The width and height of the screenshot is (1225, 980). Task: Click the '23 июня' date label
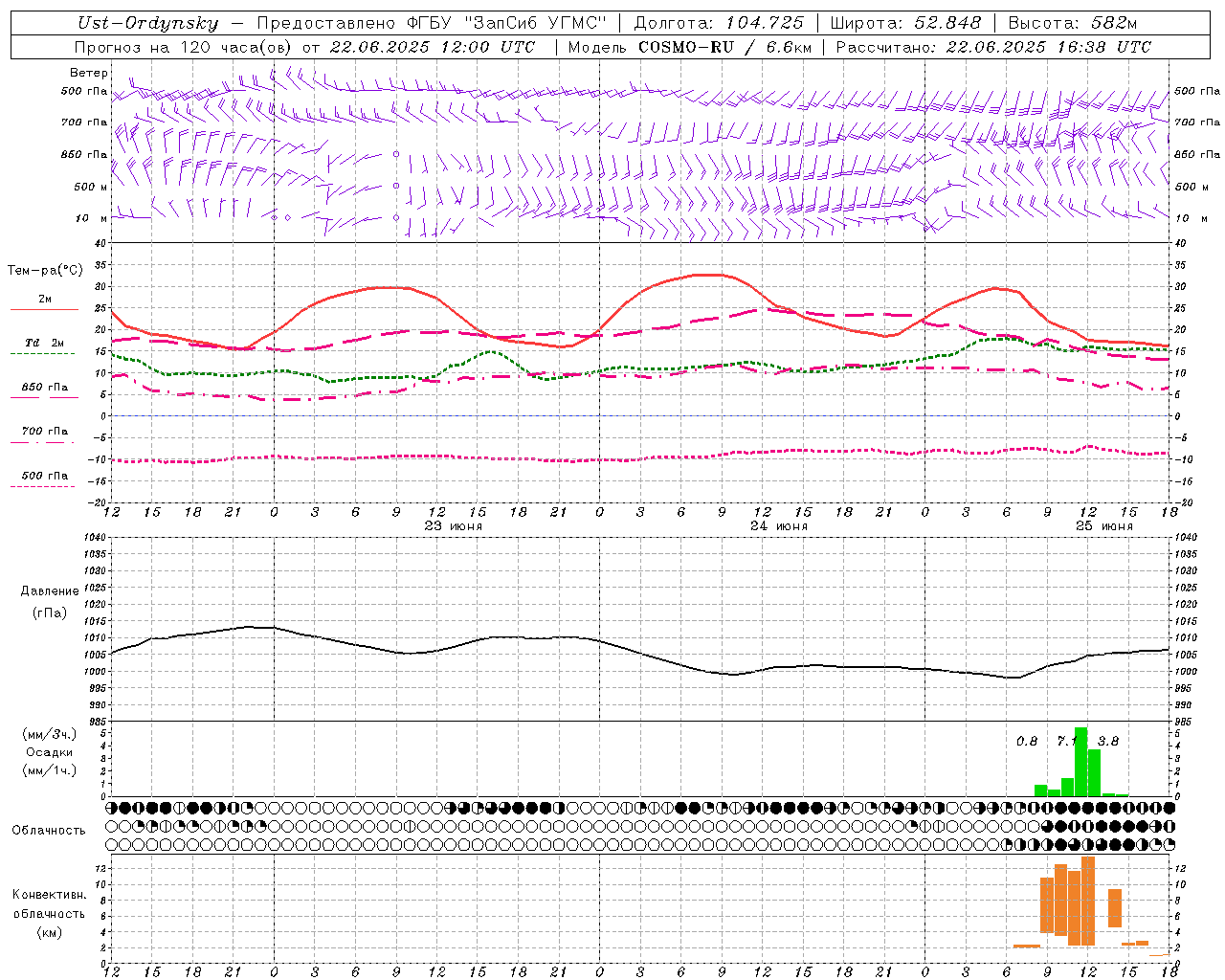pos(454,526)
